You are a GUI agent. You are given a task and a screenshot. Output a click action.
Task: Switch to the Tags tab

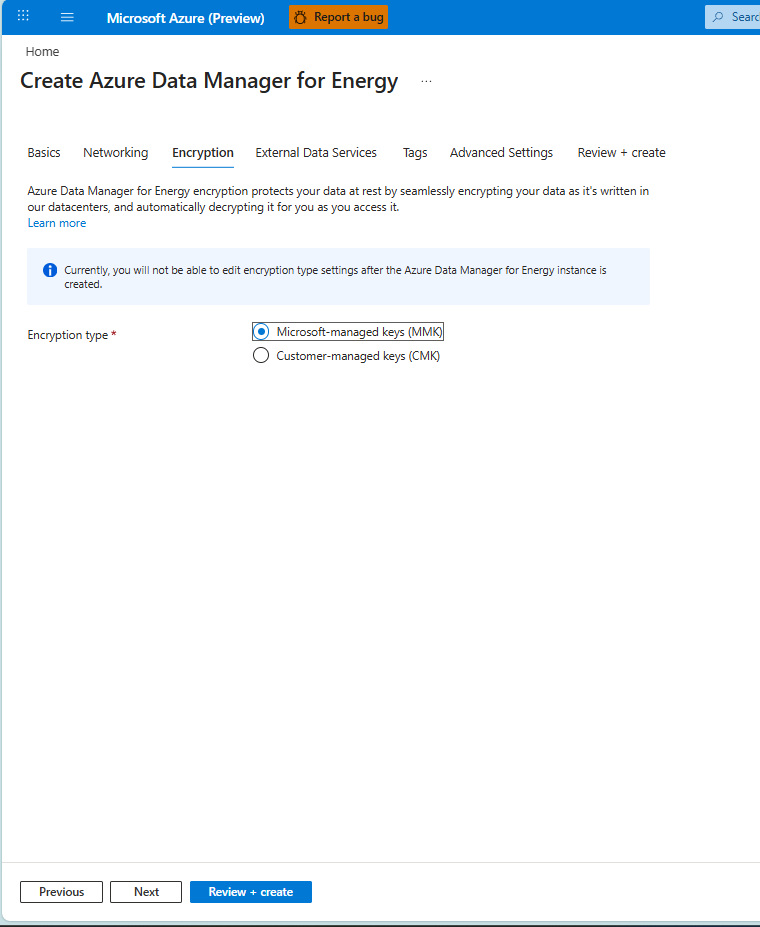click(415, 153)
